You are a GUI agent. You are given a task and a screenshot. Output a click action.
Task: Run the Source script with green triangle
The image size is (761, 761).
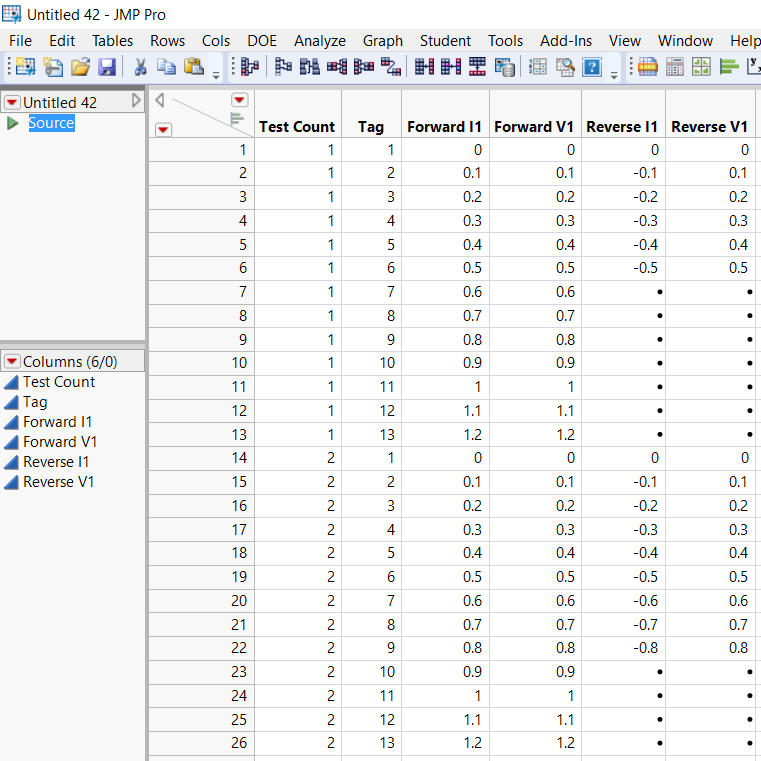pos(13,123)
